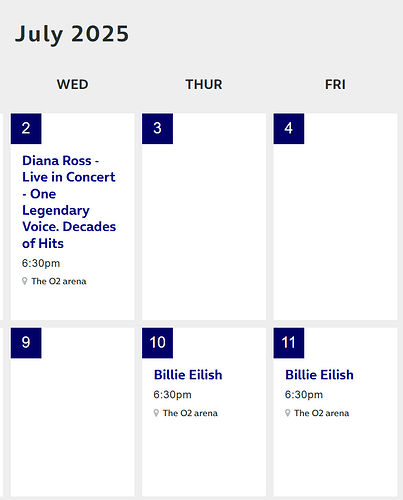
Task: Open the Billie Eilish event on the 11th
Action: click(x=319, y=375)
